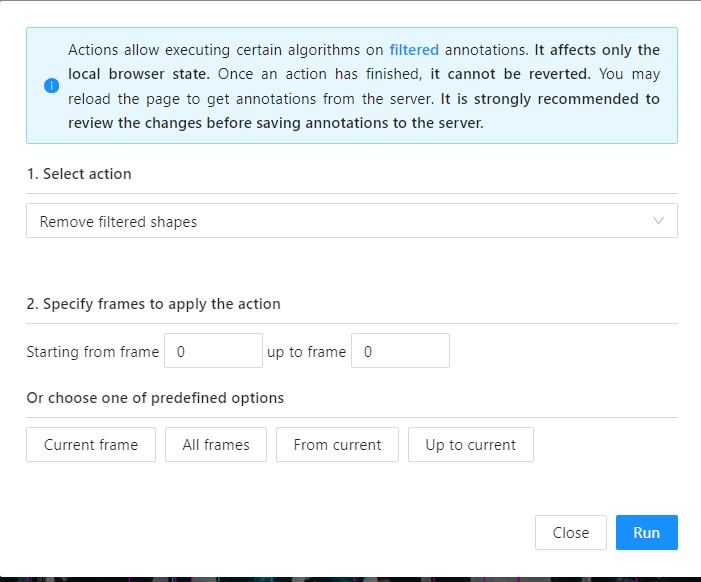Open the "Remove filtered shapes" action dropdown
The height and width of the screenshot is (582, 701).
340,221
